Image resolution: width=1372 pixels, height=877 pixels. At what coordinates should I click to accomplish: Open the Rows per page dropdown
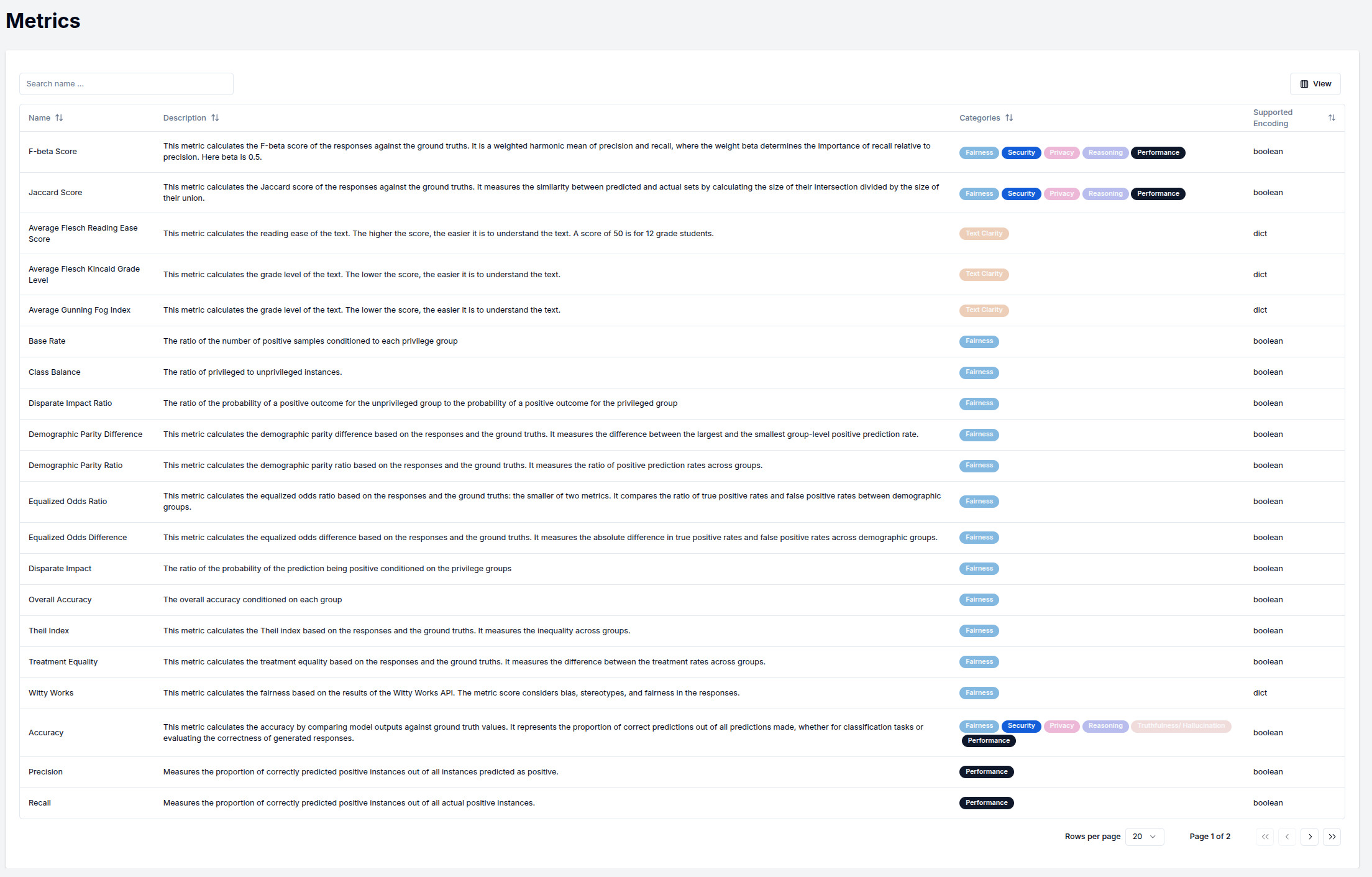[x=1145, y=837]
